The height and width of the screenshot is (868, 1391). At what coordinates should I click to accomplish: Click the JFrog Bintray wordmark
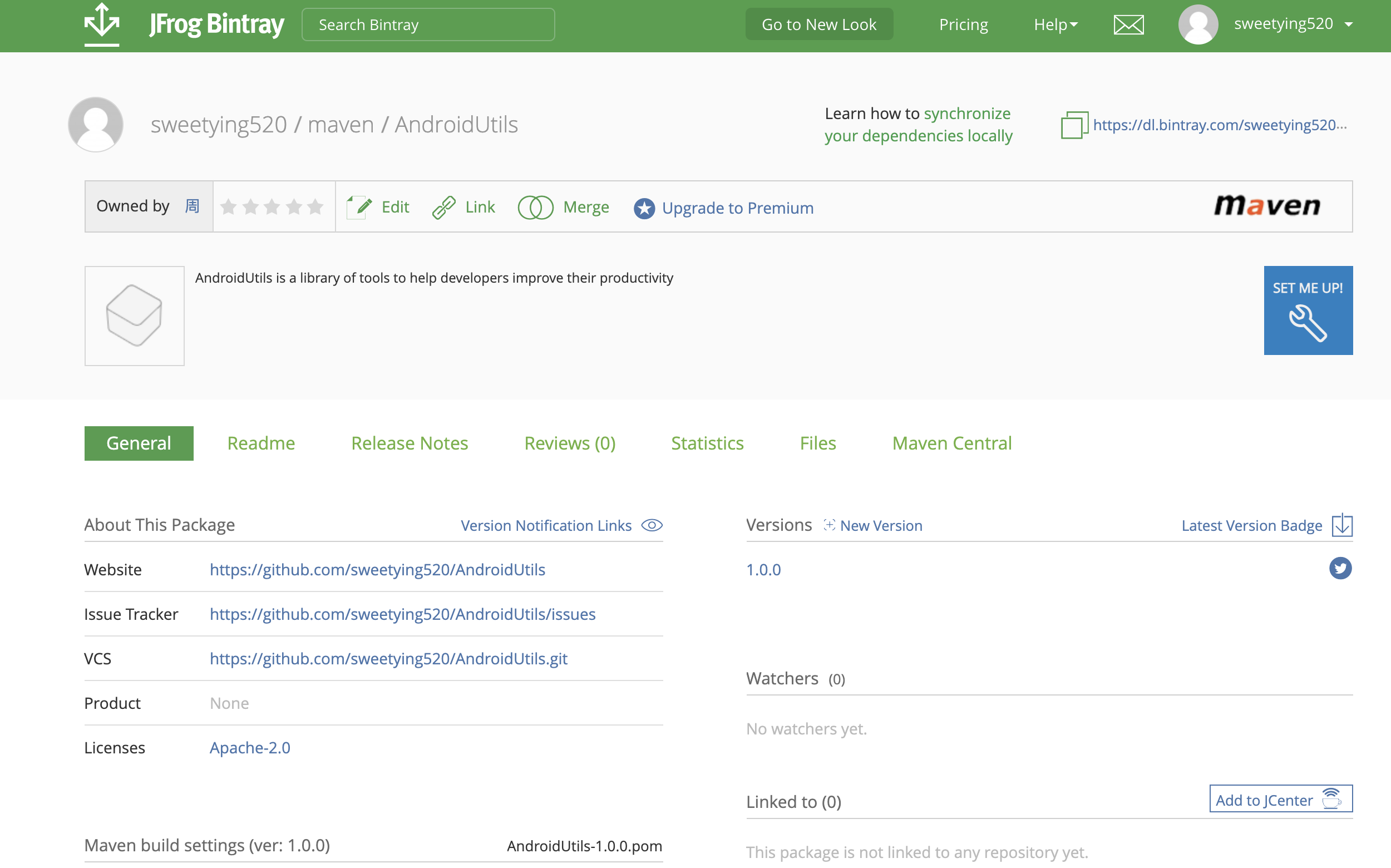(x=216, y=24)
